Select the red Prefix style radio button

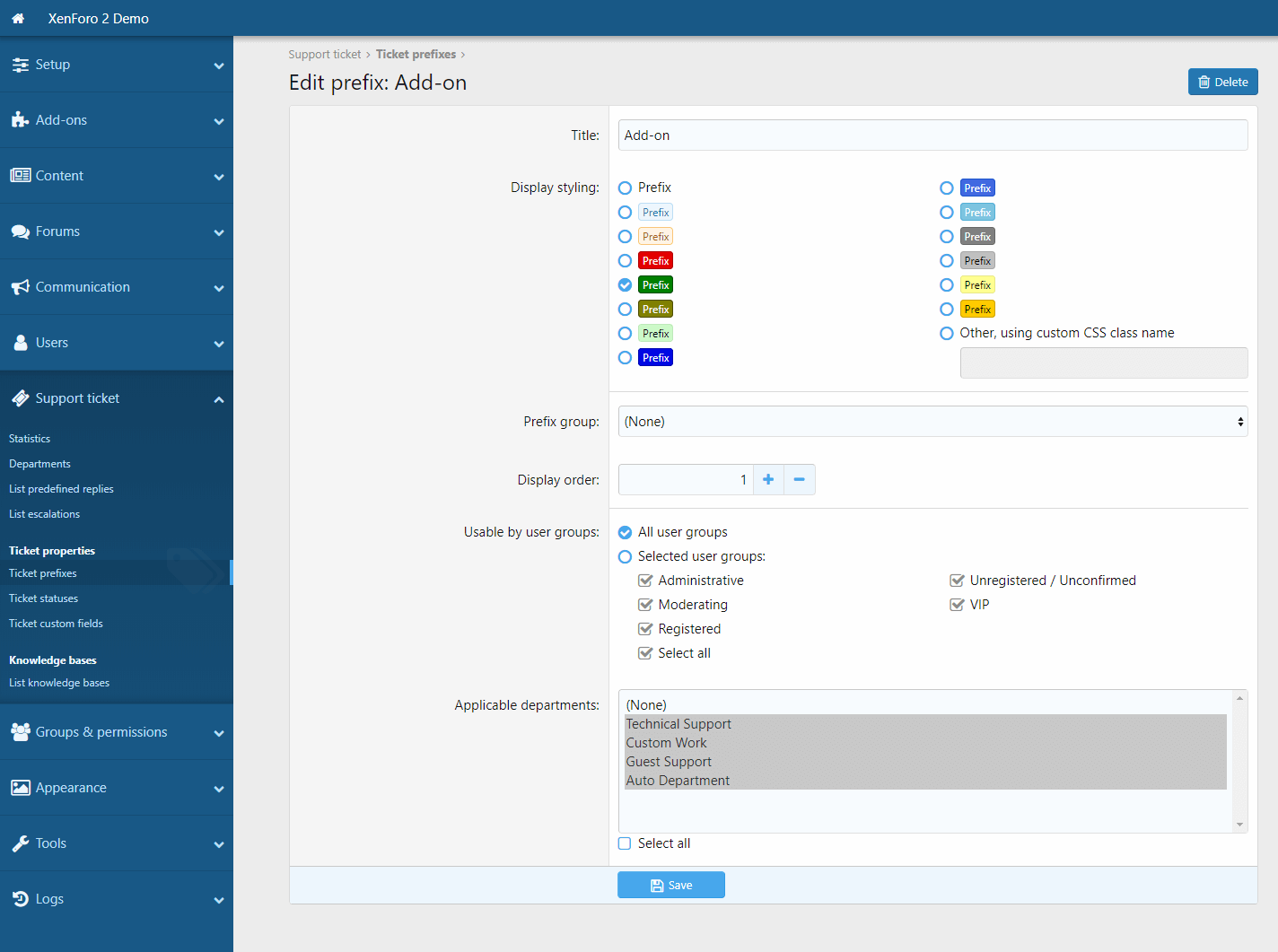point(626,261)
